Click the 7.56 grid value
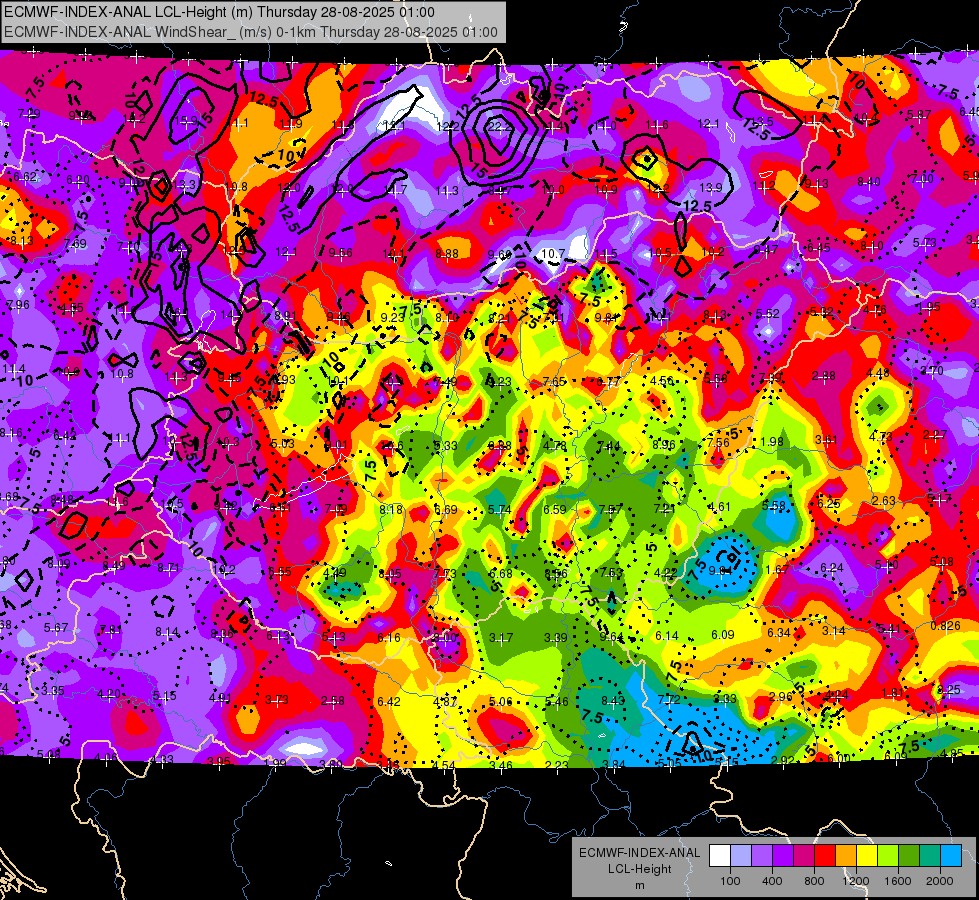 [718, 442]
